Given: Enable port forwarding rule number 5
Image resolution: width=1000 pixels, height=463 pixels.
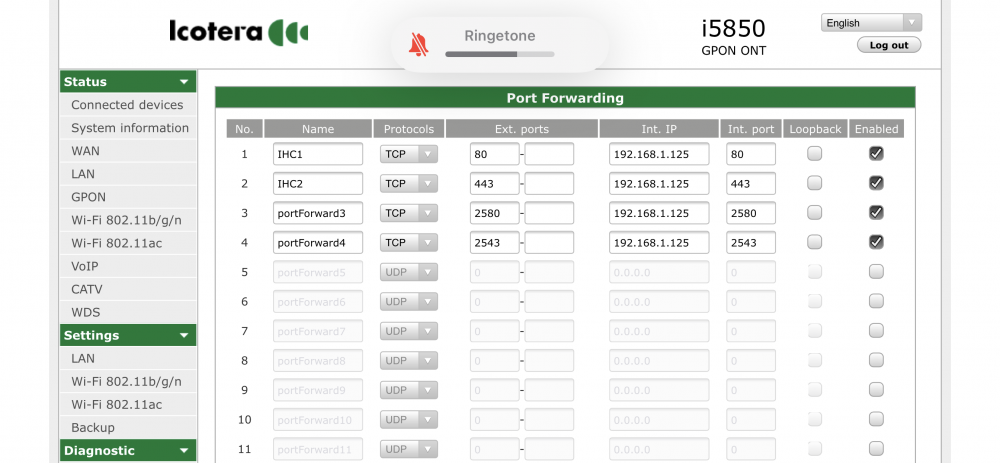Looking at the screenshot, I should click(x=876, y=272).
